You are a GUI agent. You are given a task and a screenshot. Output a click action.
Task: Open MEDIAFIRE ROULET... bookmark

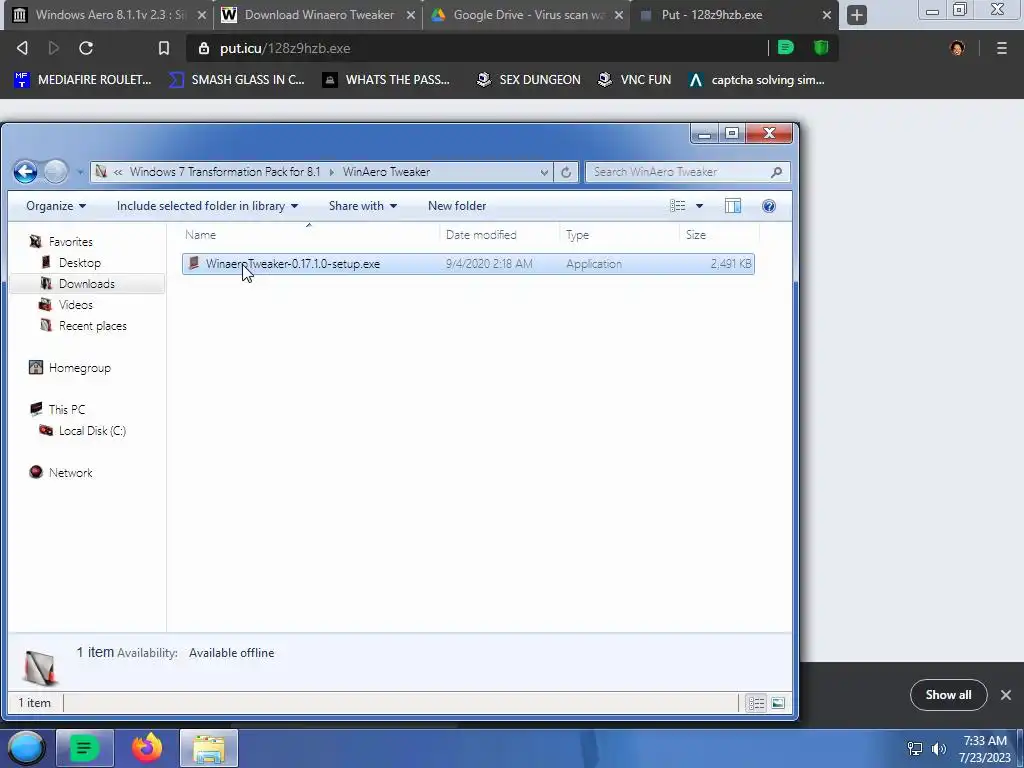click(x=82, y=80)
